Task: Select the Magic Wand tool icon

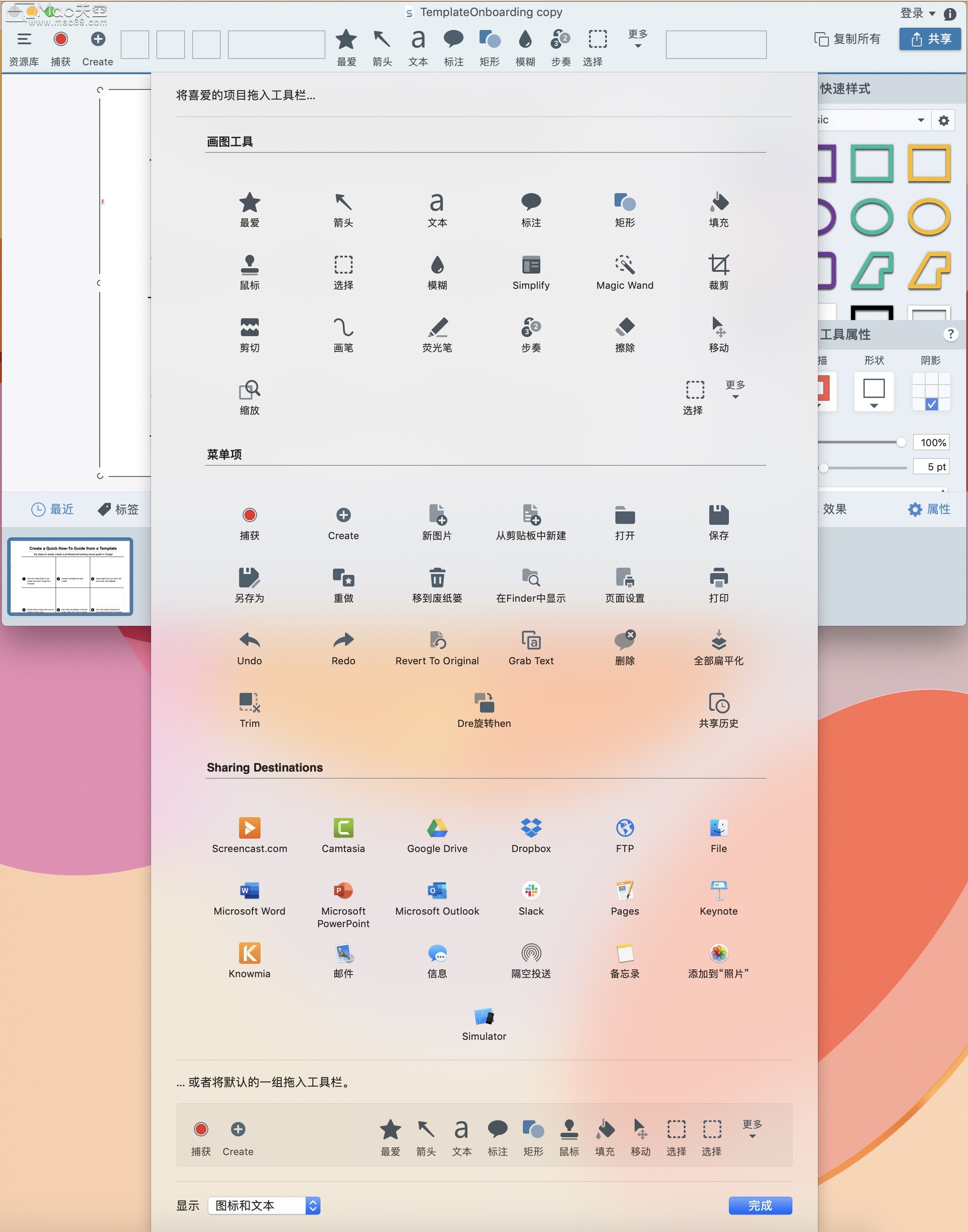Action: coord(625,265)
